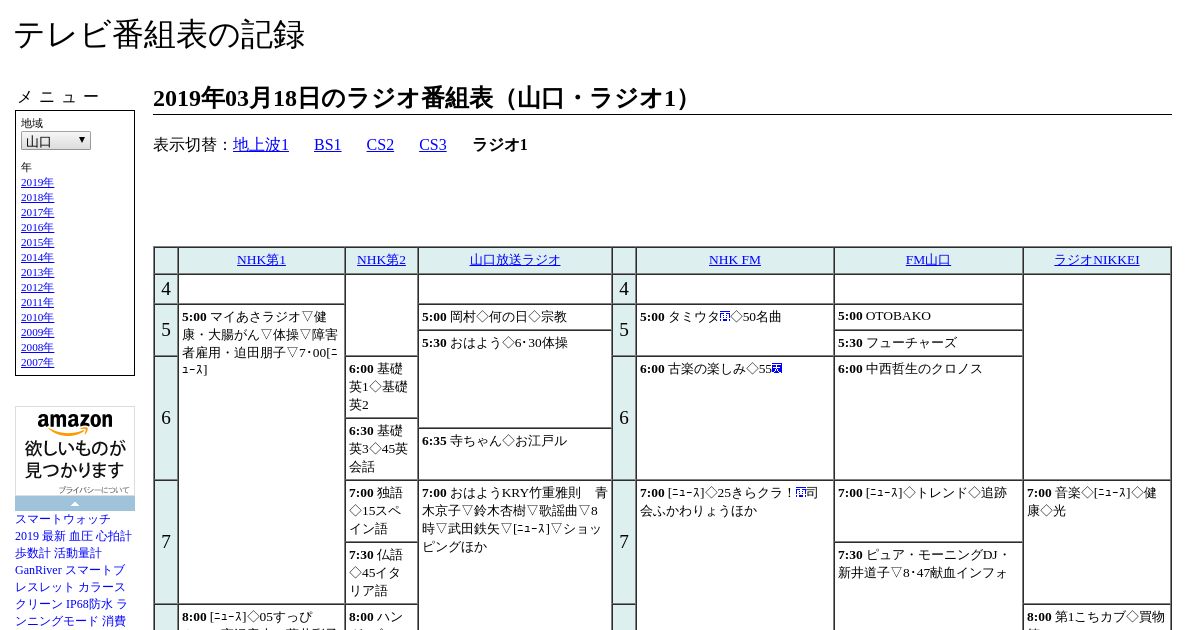Select the 6:00 中西哲生のクロノス cell
1200x630 pixels.
[x=928, y=418]
